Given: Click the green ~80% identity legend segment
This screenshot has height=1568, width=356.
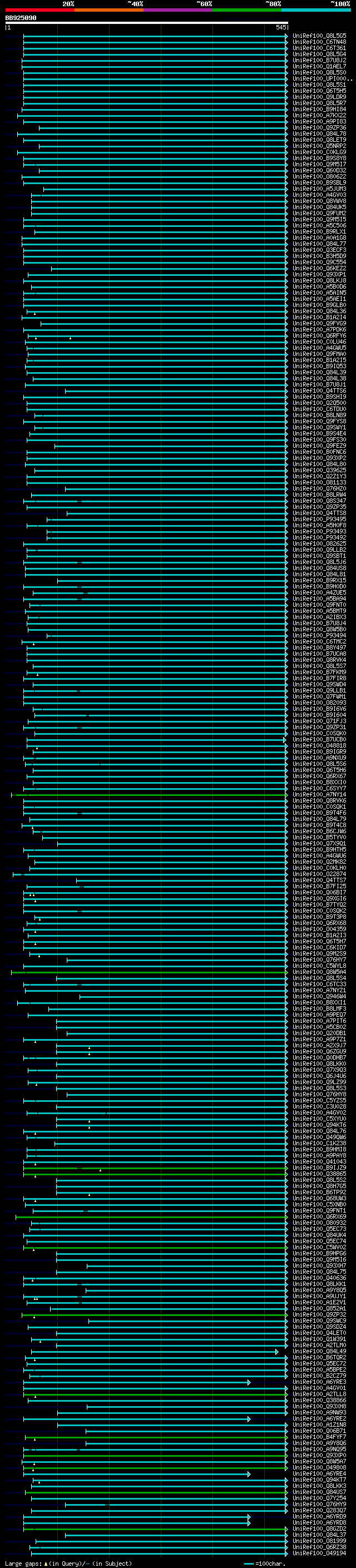Looking at the screenshot, I should tap(247, 10).
